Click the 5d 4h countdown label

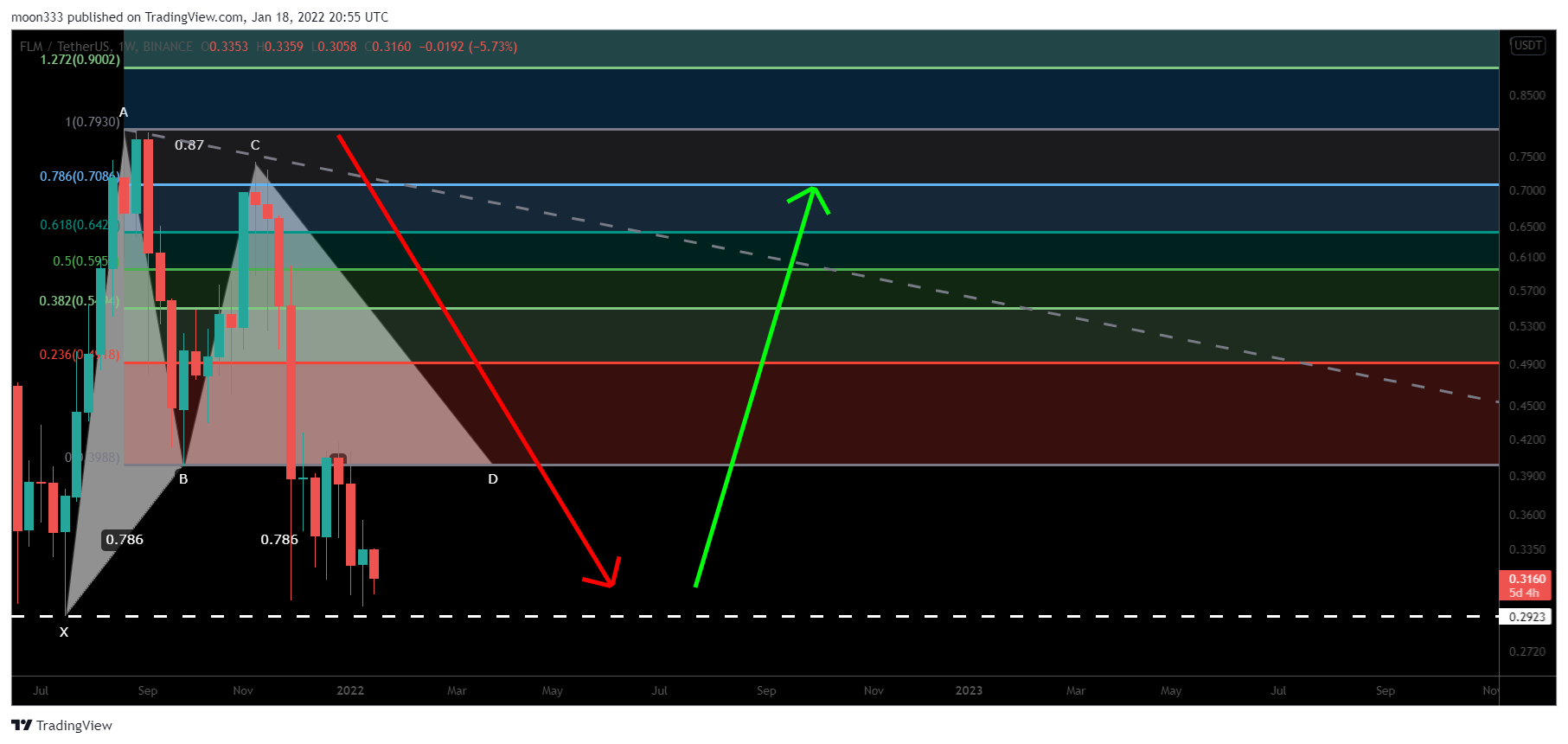click(1524, 593)
